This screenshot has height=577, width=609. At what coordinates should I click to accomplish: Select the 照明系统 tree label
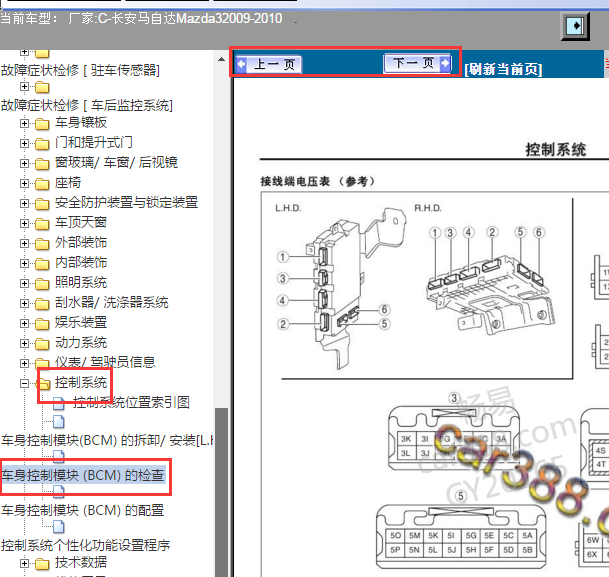coord(81,282)
